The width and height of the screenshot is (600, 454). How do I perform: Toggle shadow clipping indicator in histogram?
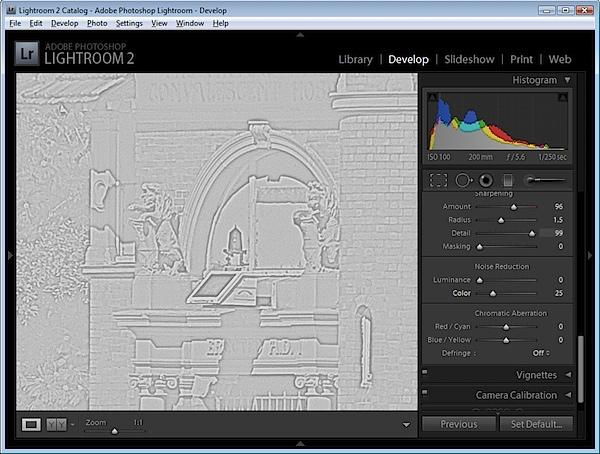coord(433,97)
